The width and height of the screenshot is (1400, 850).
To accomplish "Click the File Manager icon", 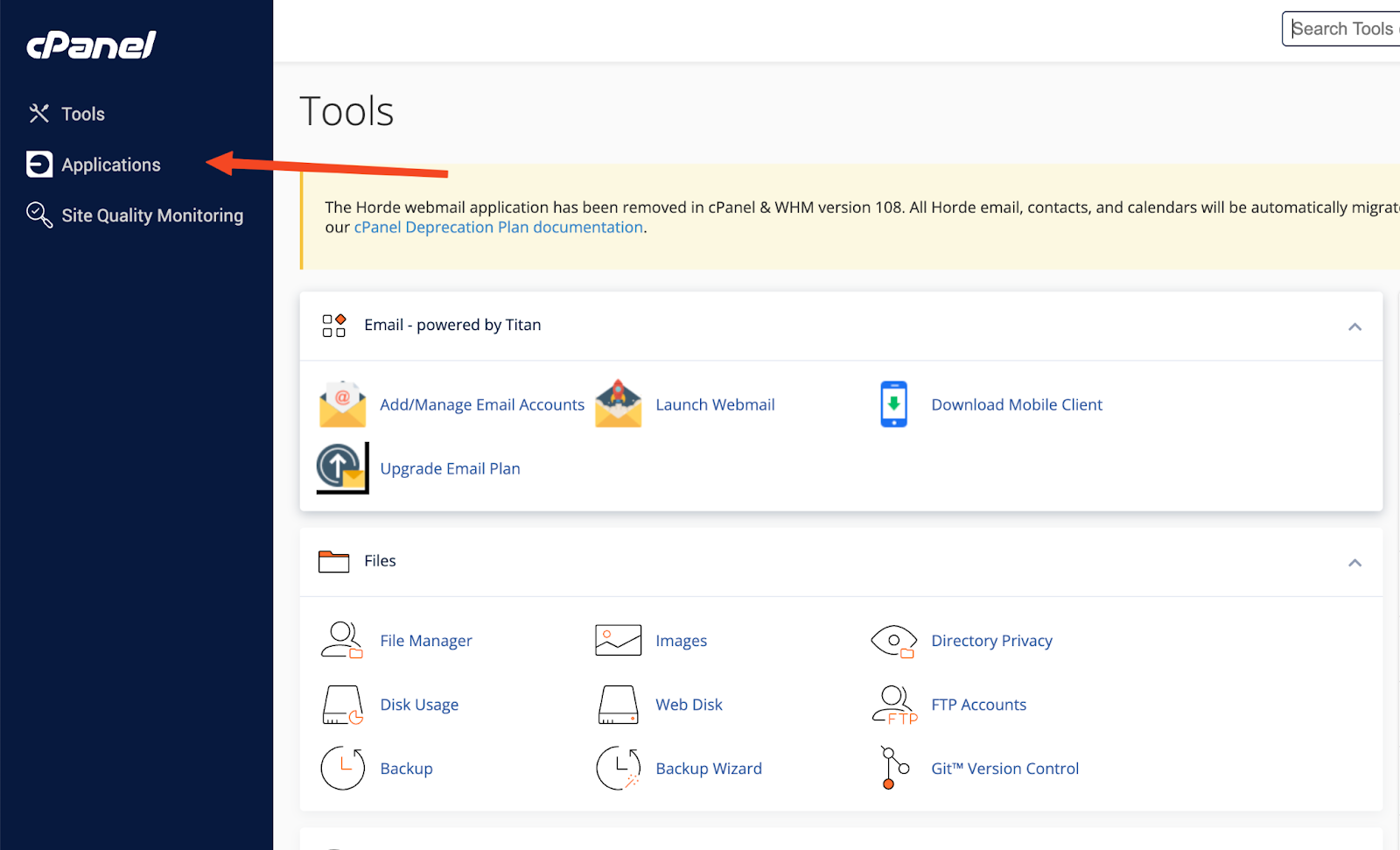I will (342, 640).
